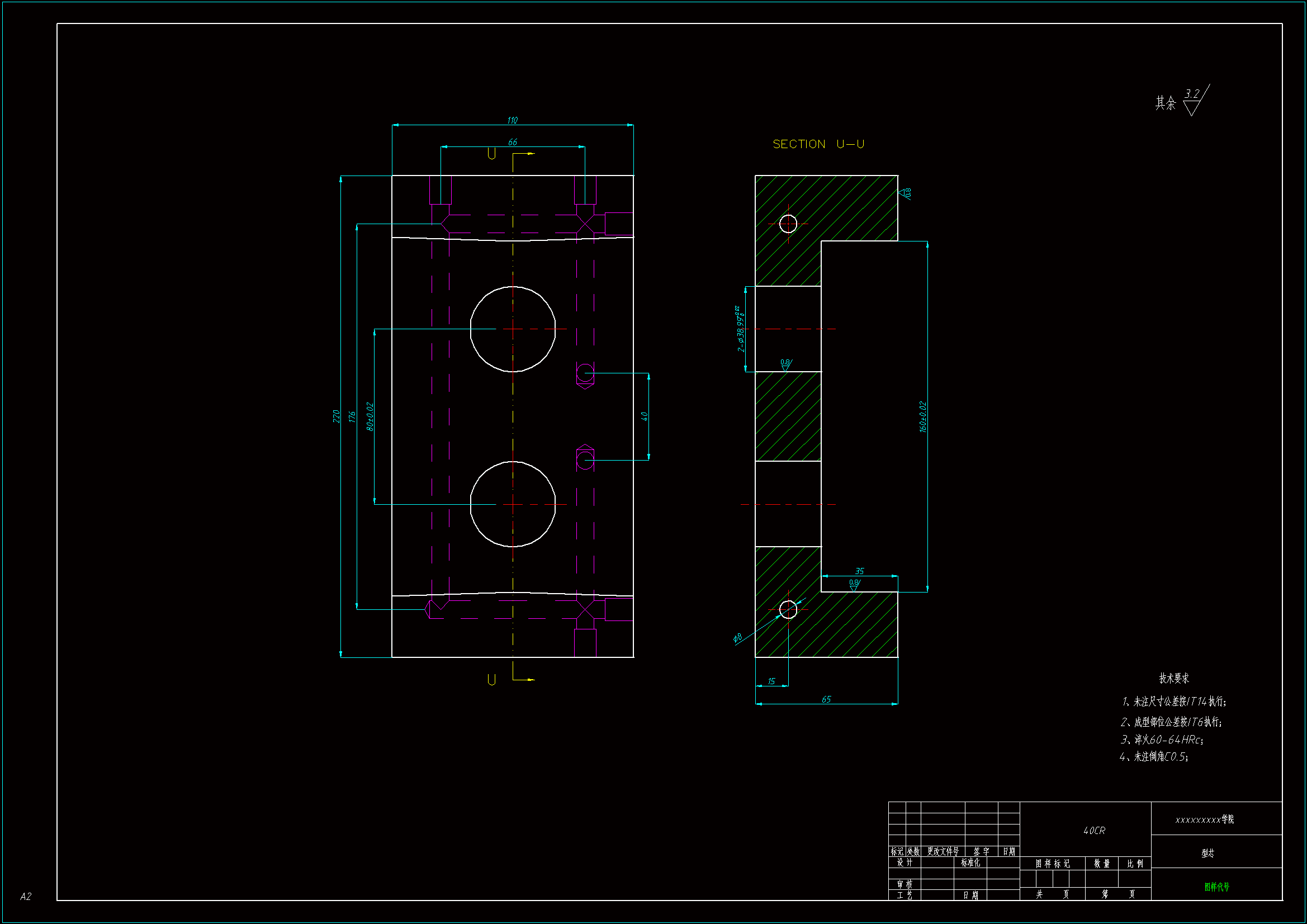This screenshot has height=924, width=1307.
Task: Click the A2 sheet size label
Action: click(26, 896)
